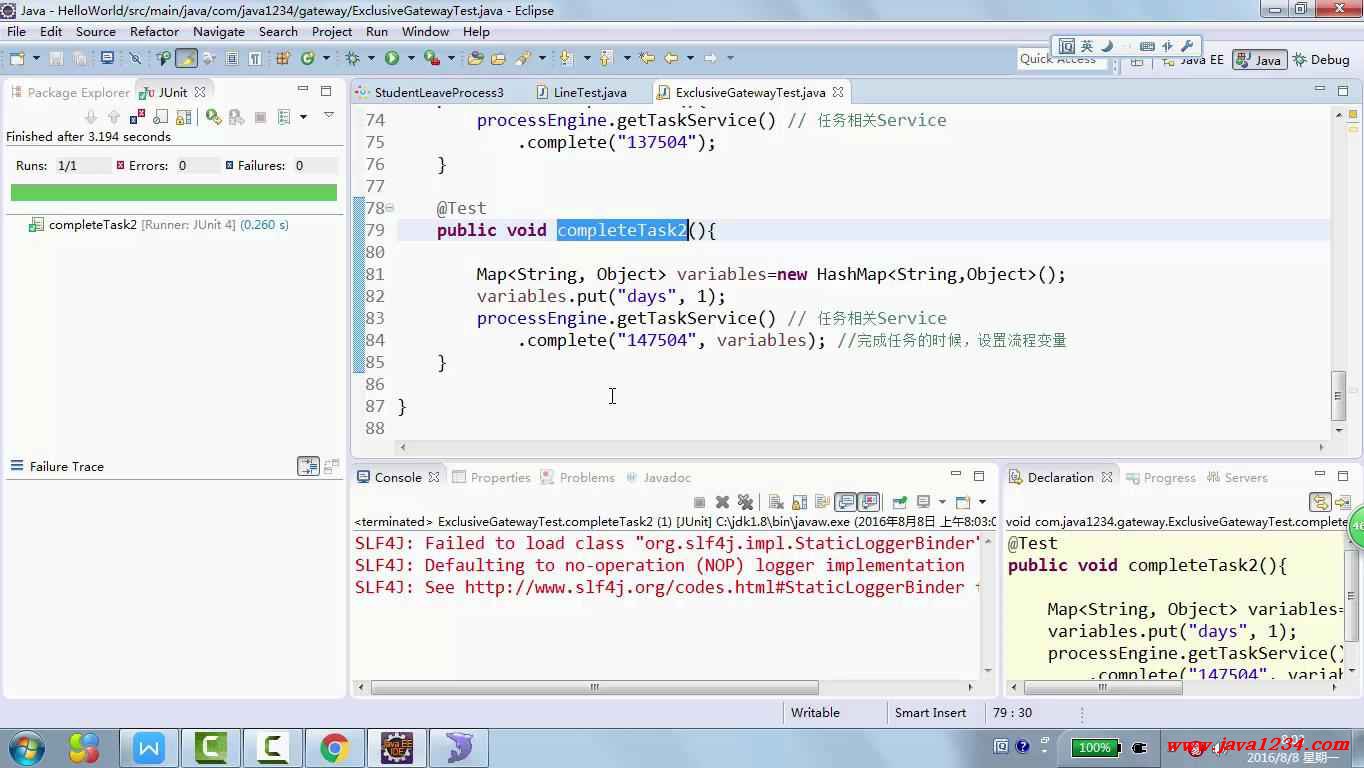Toggle Console Scroll Lock button
Screen dimensions: 1364x768
pyautogui.click(x=800, y=502)
